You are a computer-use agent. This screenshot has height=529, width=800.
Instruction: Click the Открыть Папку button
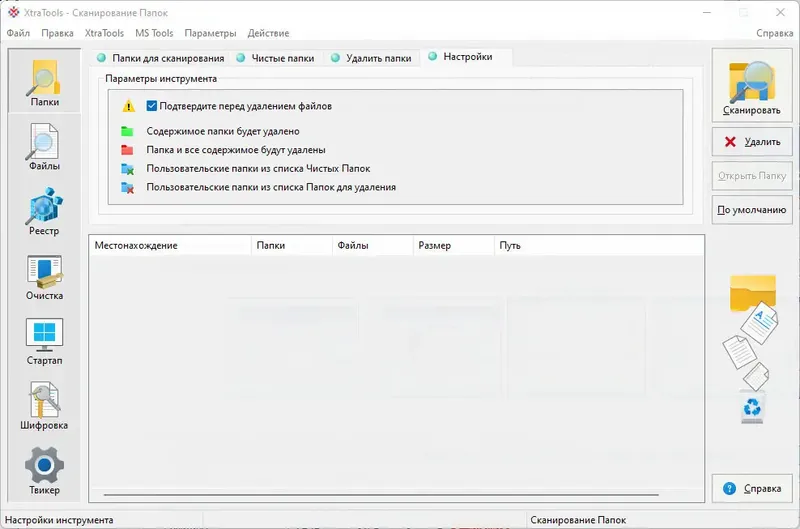752,175
